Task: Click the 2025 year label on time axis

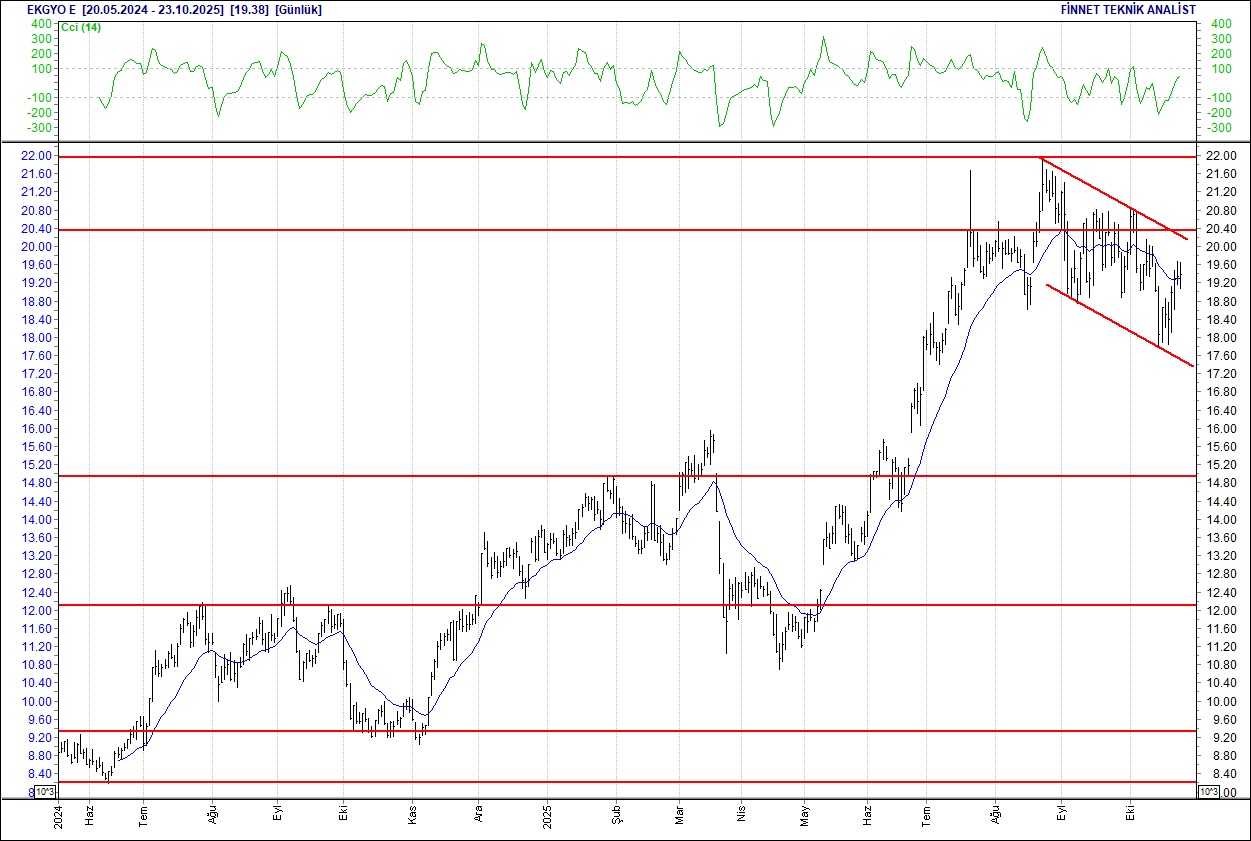Action: 547,816
